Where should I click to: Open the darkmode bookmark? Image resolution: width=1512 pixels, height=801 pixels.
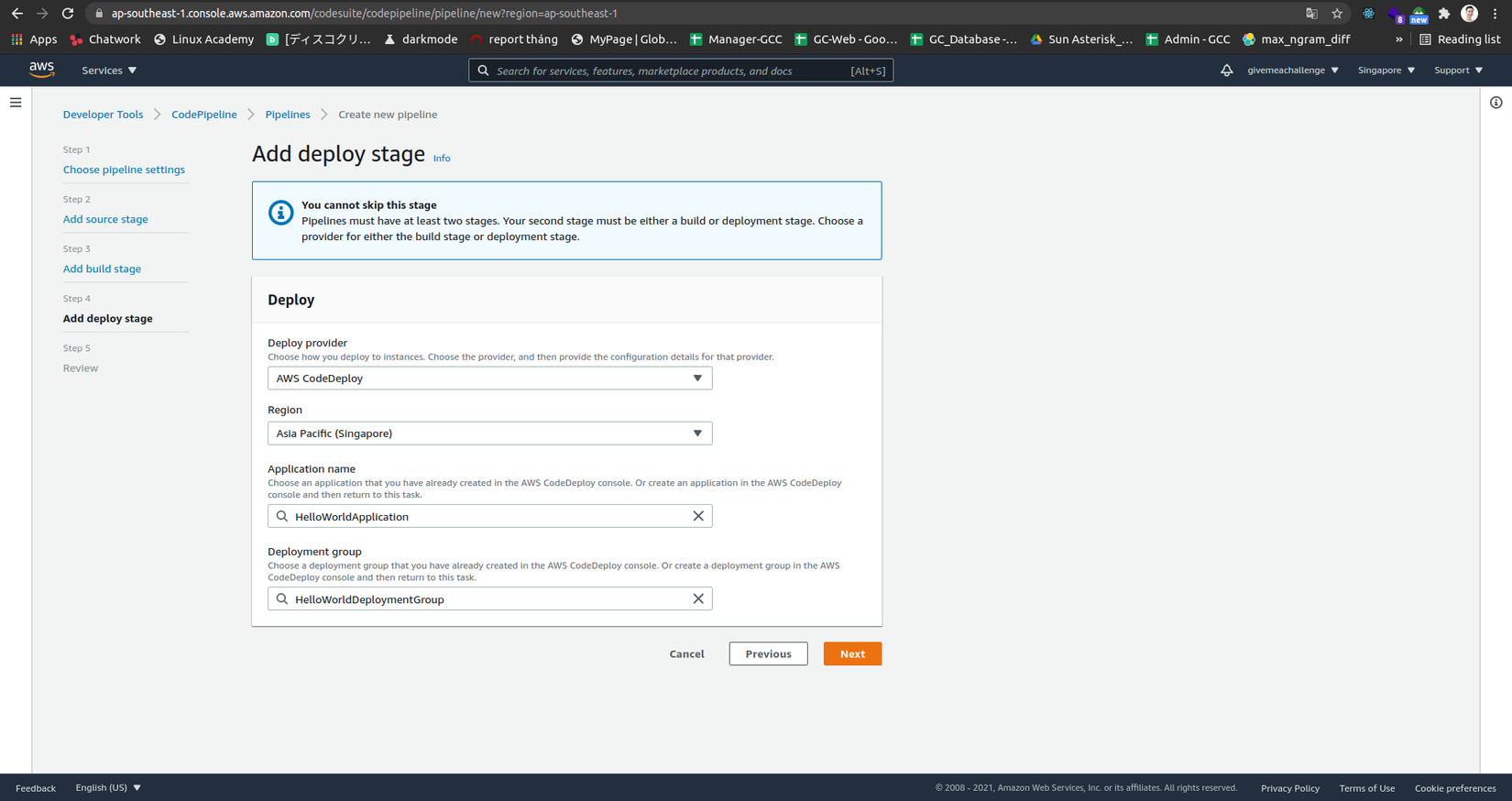point(421,39)
